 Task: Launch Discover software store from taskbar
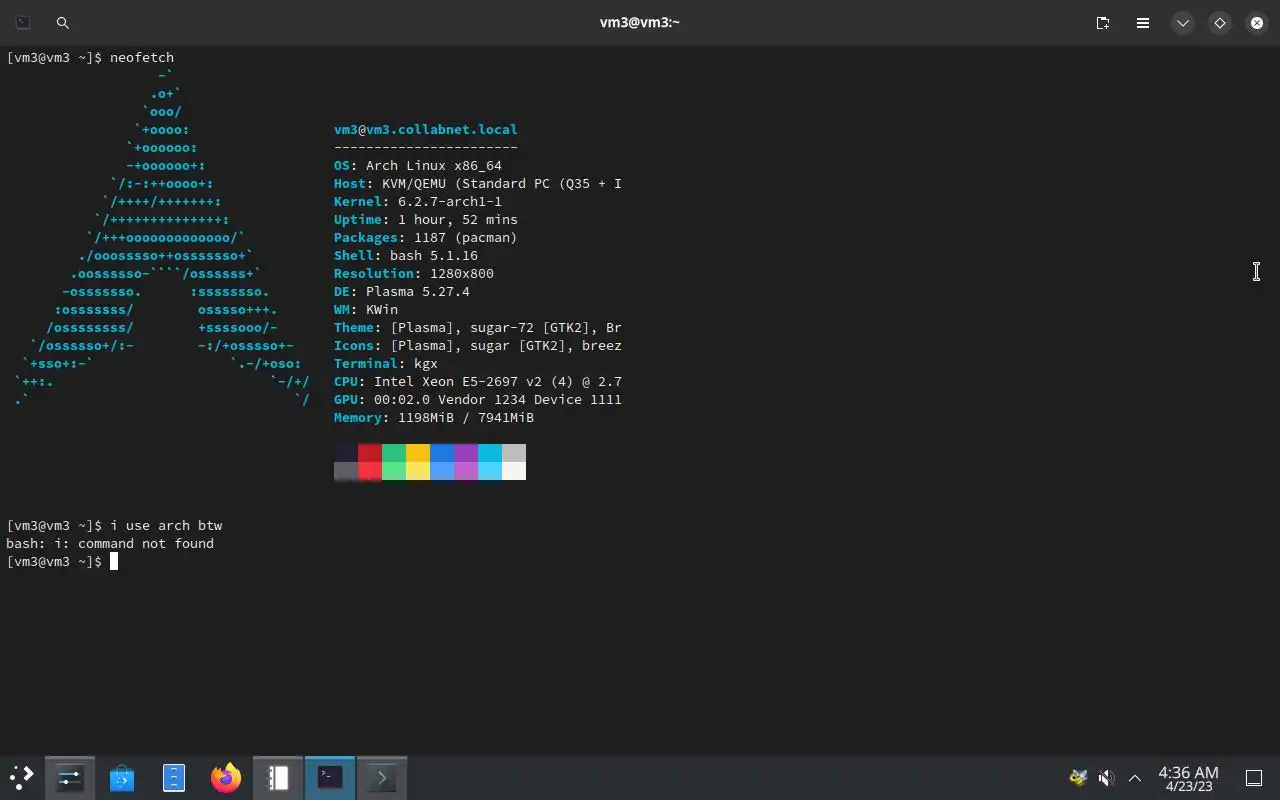122,777
